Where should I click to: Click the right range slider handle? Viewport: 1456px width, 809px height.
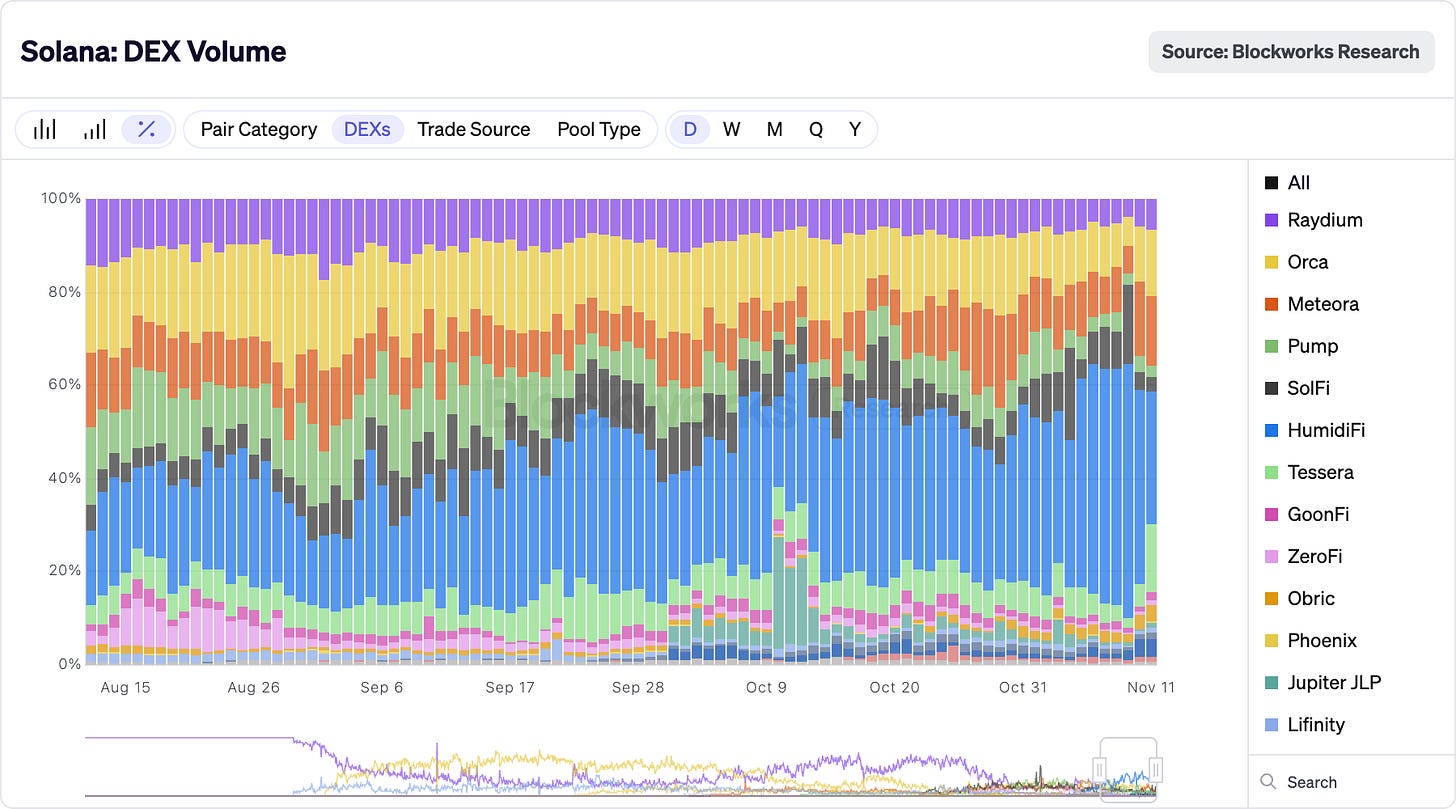pos(1156,768)
